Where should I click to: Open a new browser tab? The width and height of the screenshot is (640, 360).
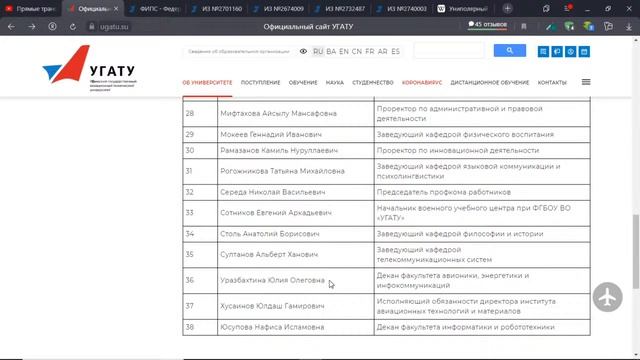point(507,8)
